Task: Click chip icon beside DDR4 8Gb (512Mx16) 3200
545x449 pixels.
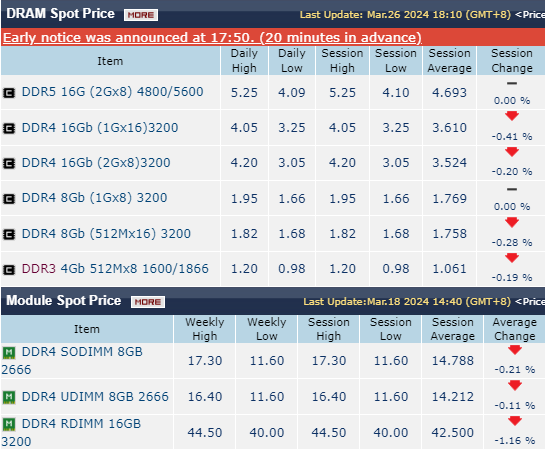Action: point(9,235)
